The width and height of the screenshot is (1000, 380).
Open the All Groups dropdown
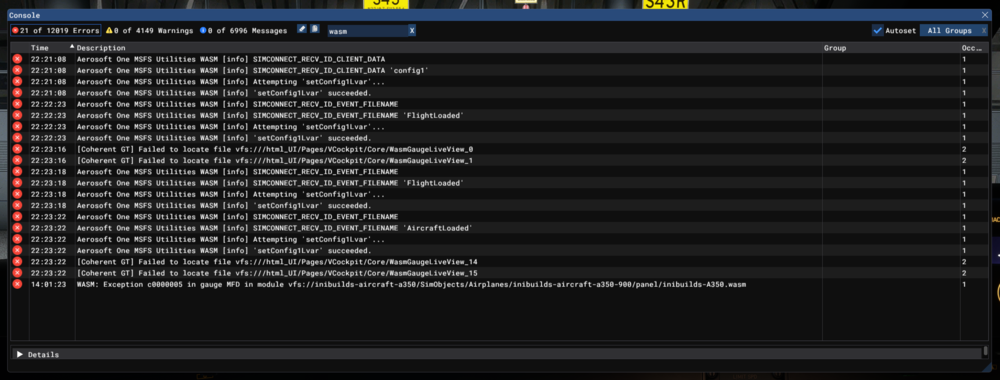pos(954,31)
